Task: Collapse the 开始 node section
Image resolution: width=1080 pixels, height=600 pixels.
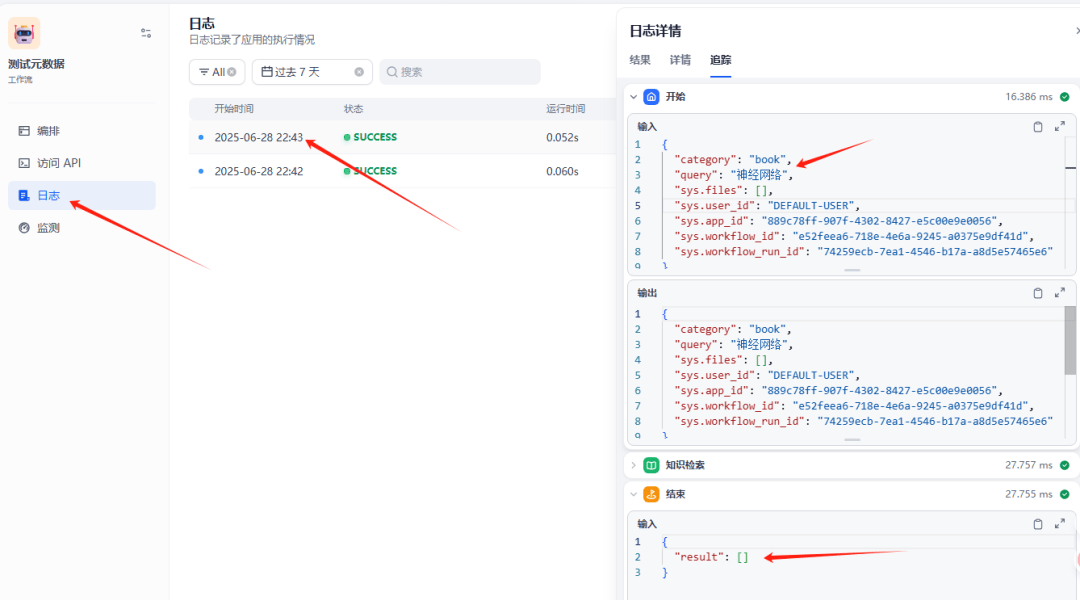Action: (x=633, y=97)
